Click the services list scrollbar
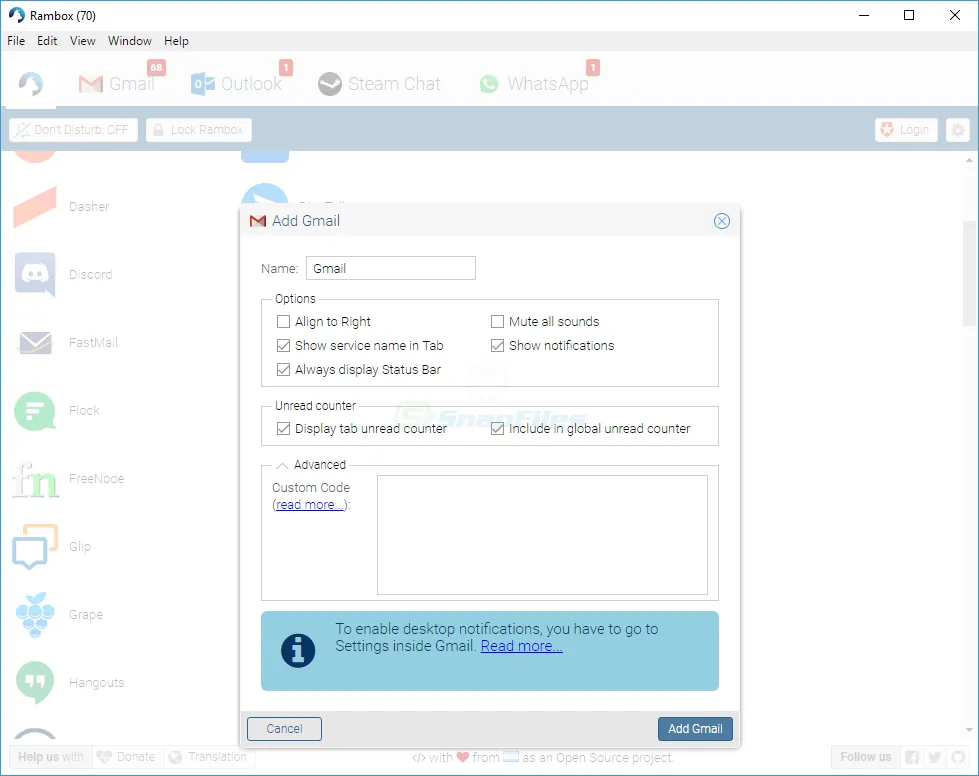Image resolution: width=979 pixels, height=776 pixels. tap(969, 273)
